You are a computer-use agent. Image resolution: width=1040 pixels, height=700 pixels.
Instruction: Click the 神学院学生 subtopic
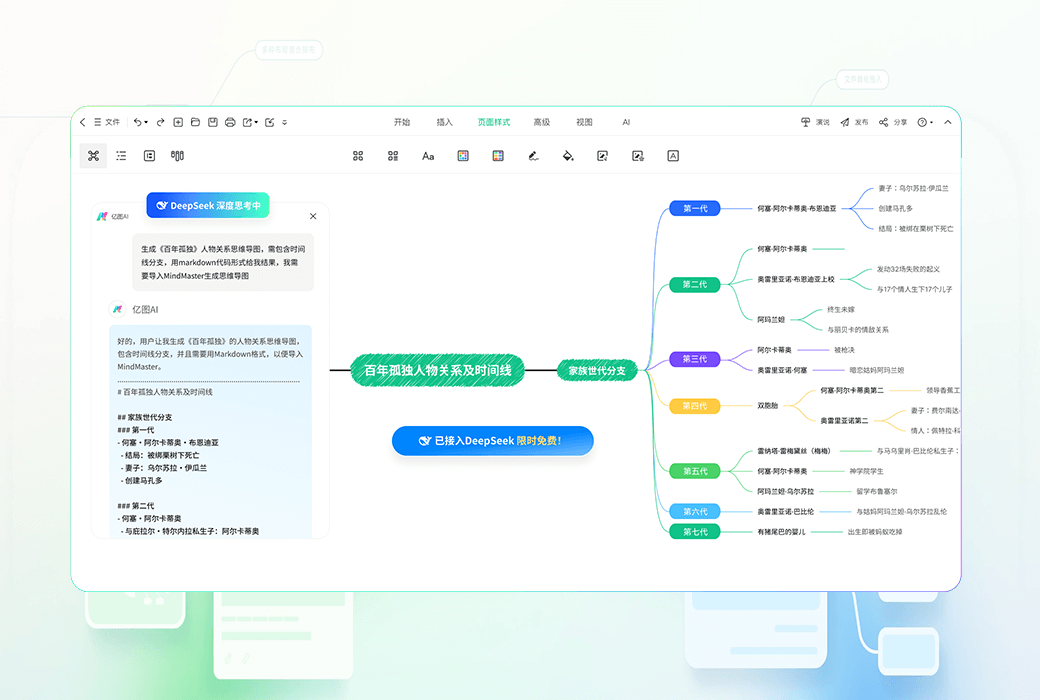click(x=866, y=471)
